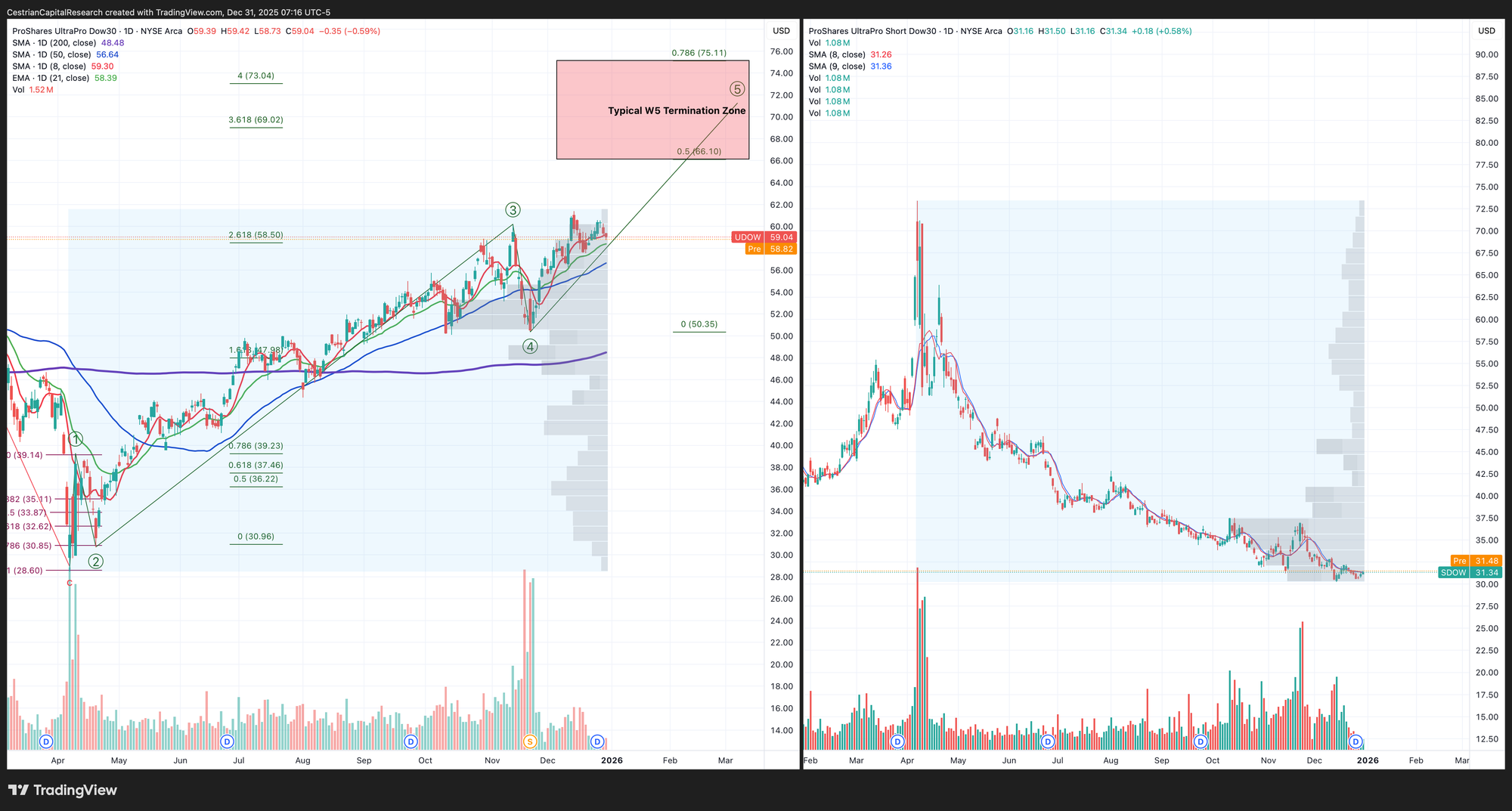Click the 2026 date label on UDOW chart
The image size is (1512, 811).
(x=612, y=760)
